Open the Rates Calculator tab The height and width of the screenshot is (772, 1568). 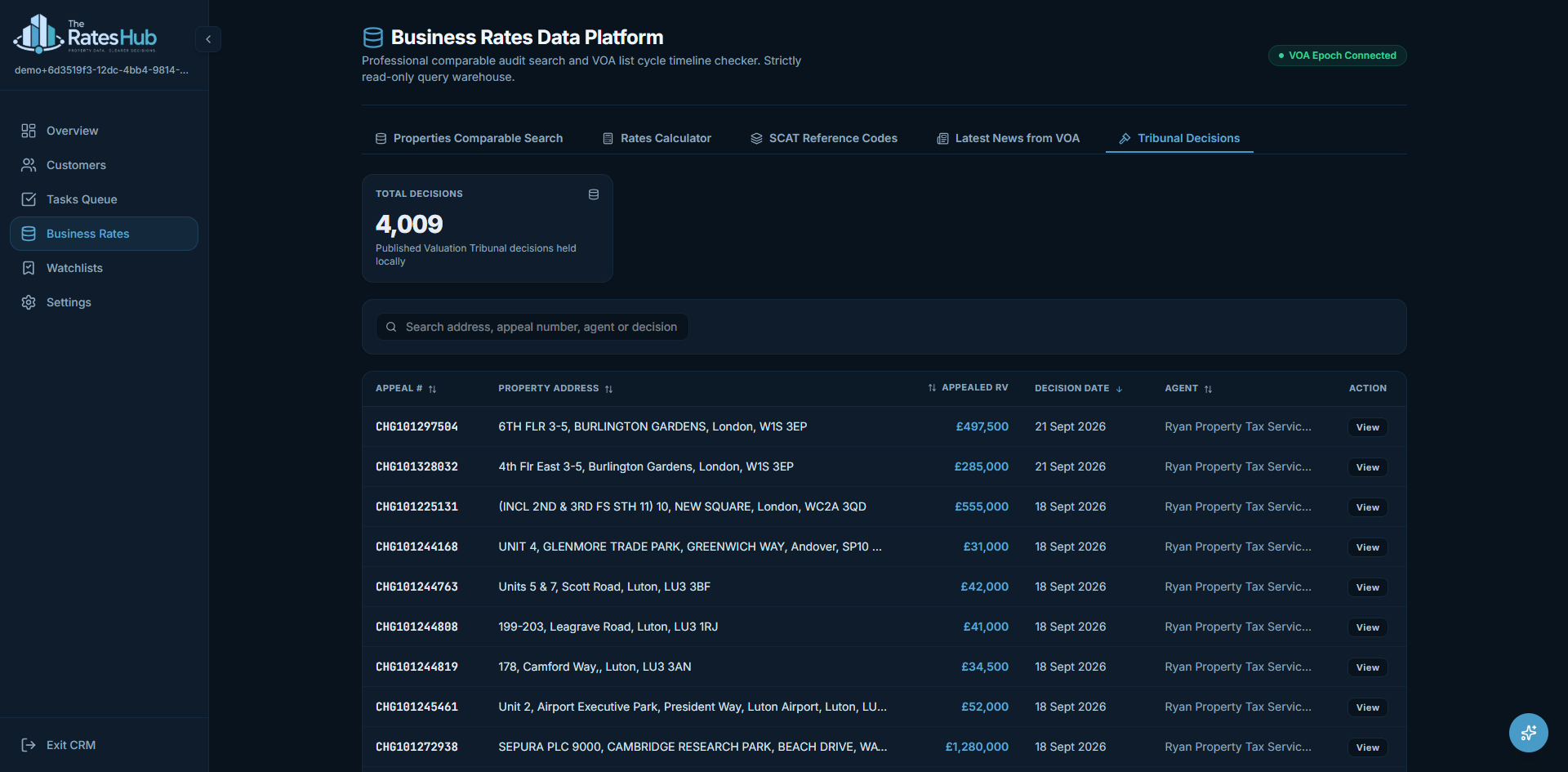(657, 138)
